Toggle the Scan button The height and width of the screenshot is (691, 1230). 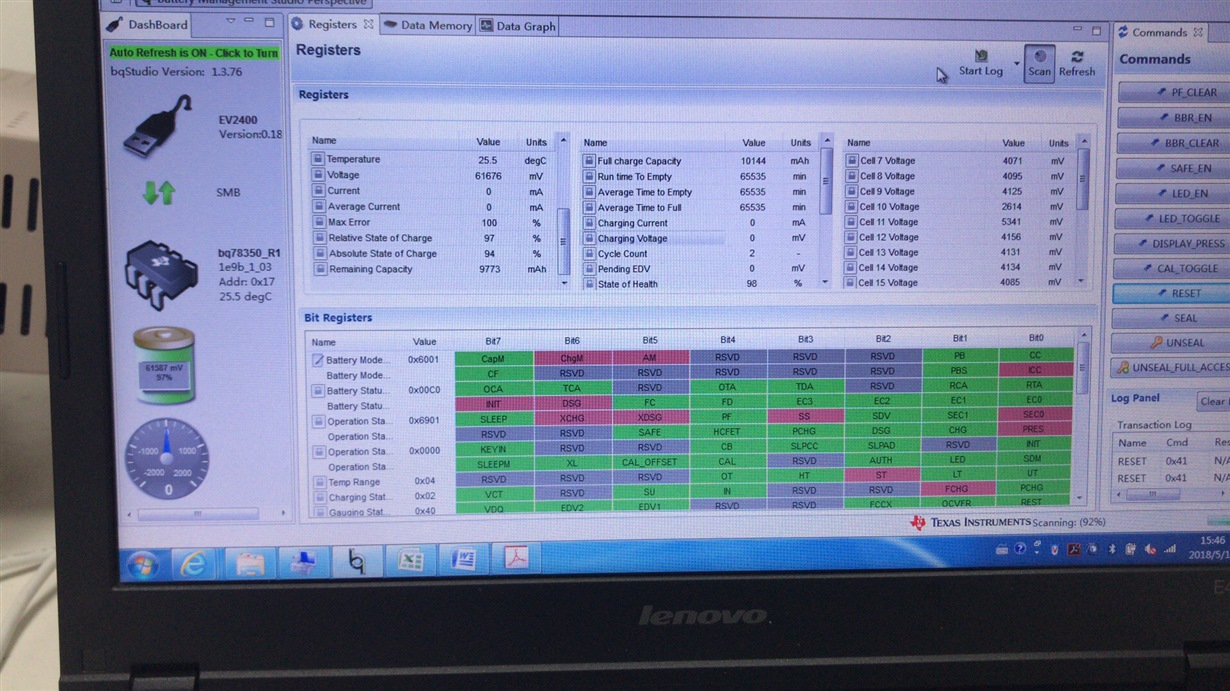[x=1039, y=63]
